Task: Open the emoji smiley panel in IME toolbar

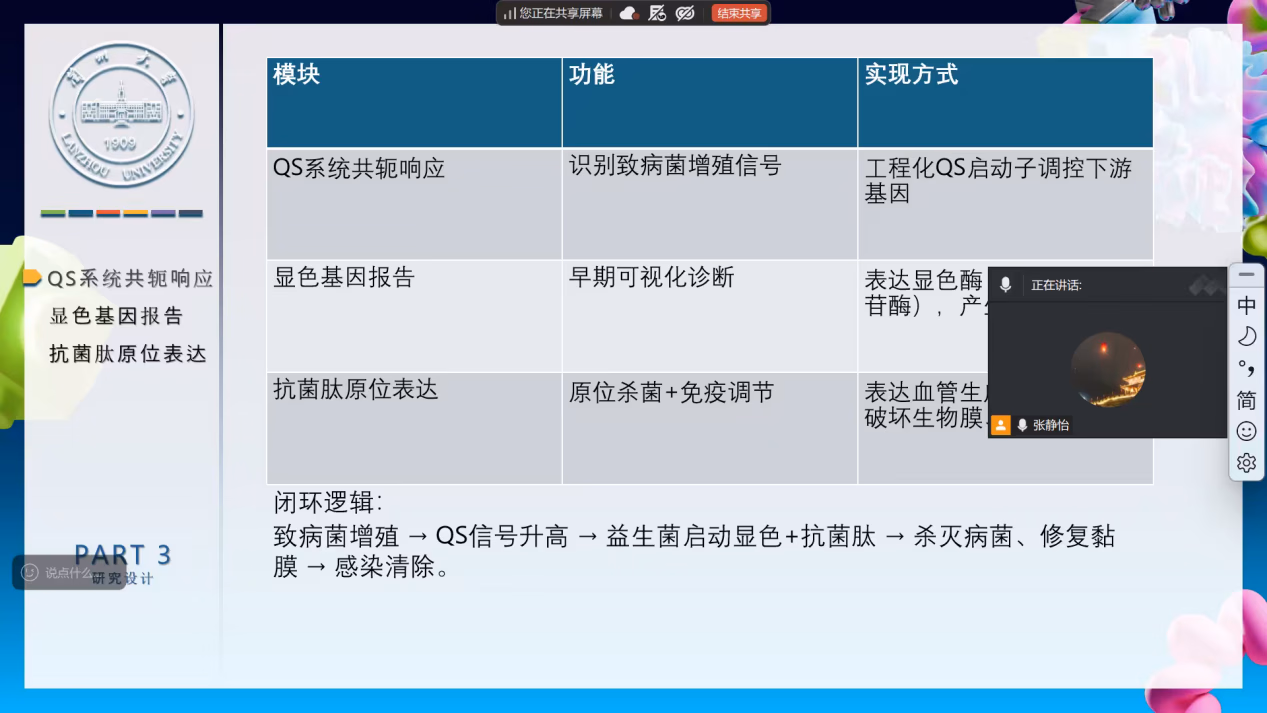Action: click(1246, 431)
